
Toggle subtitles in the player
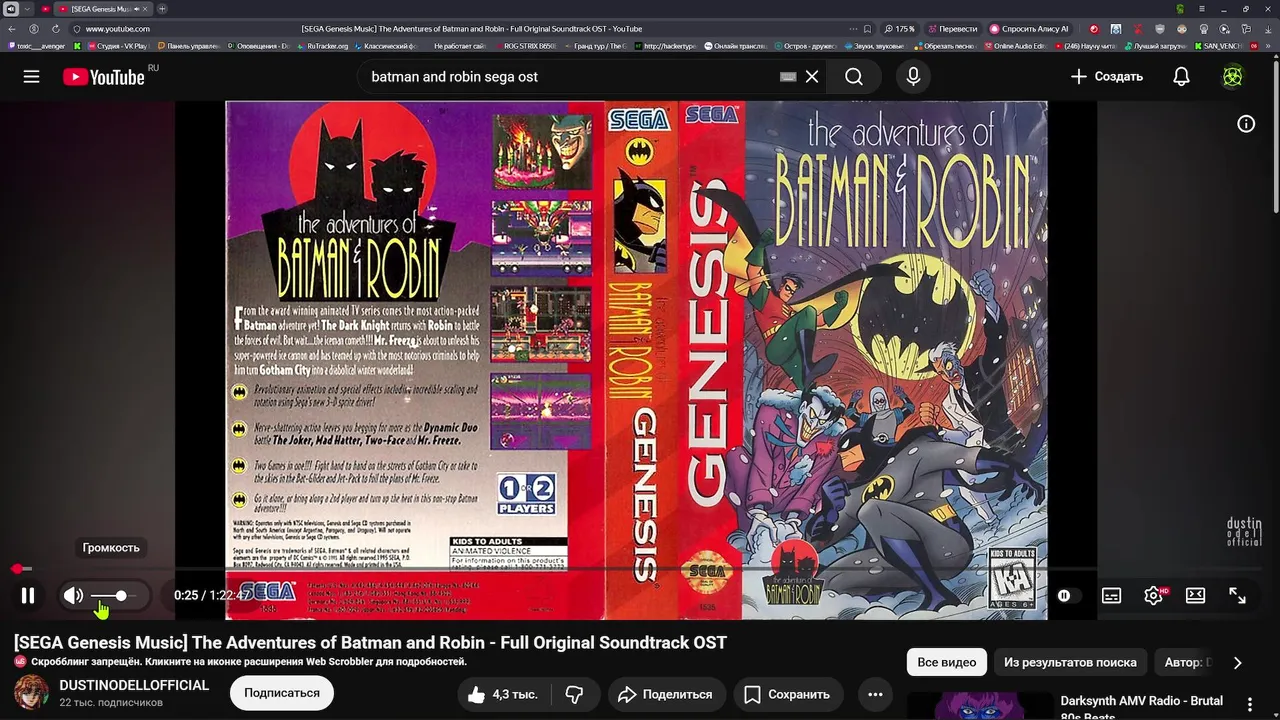(x=1111, y=596)
